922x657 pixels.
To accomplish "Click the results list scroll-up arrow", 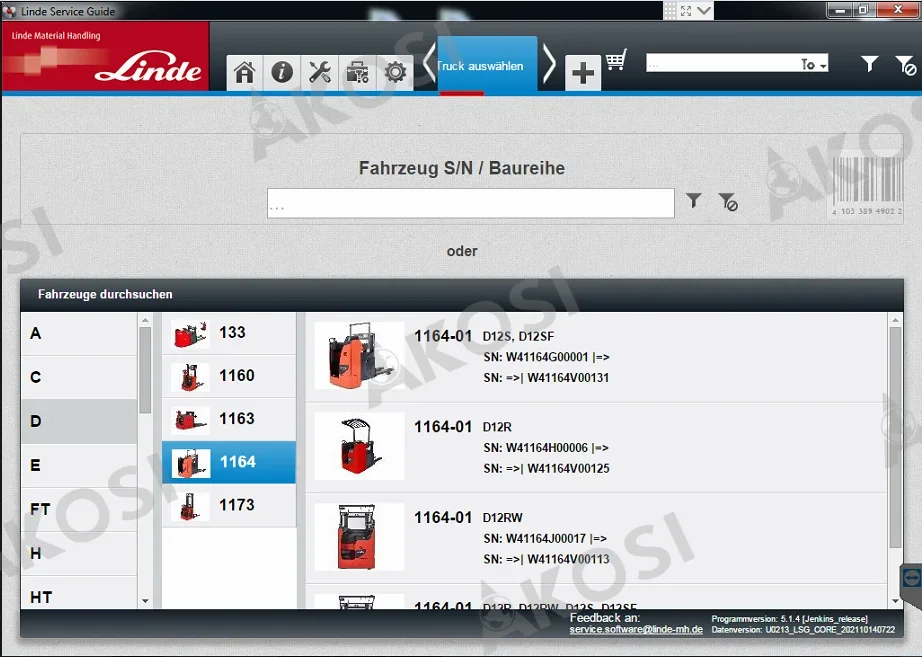I will [895, 320].
